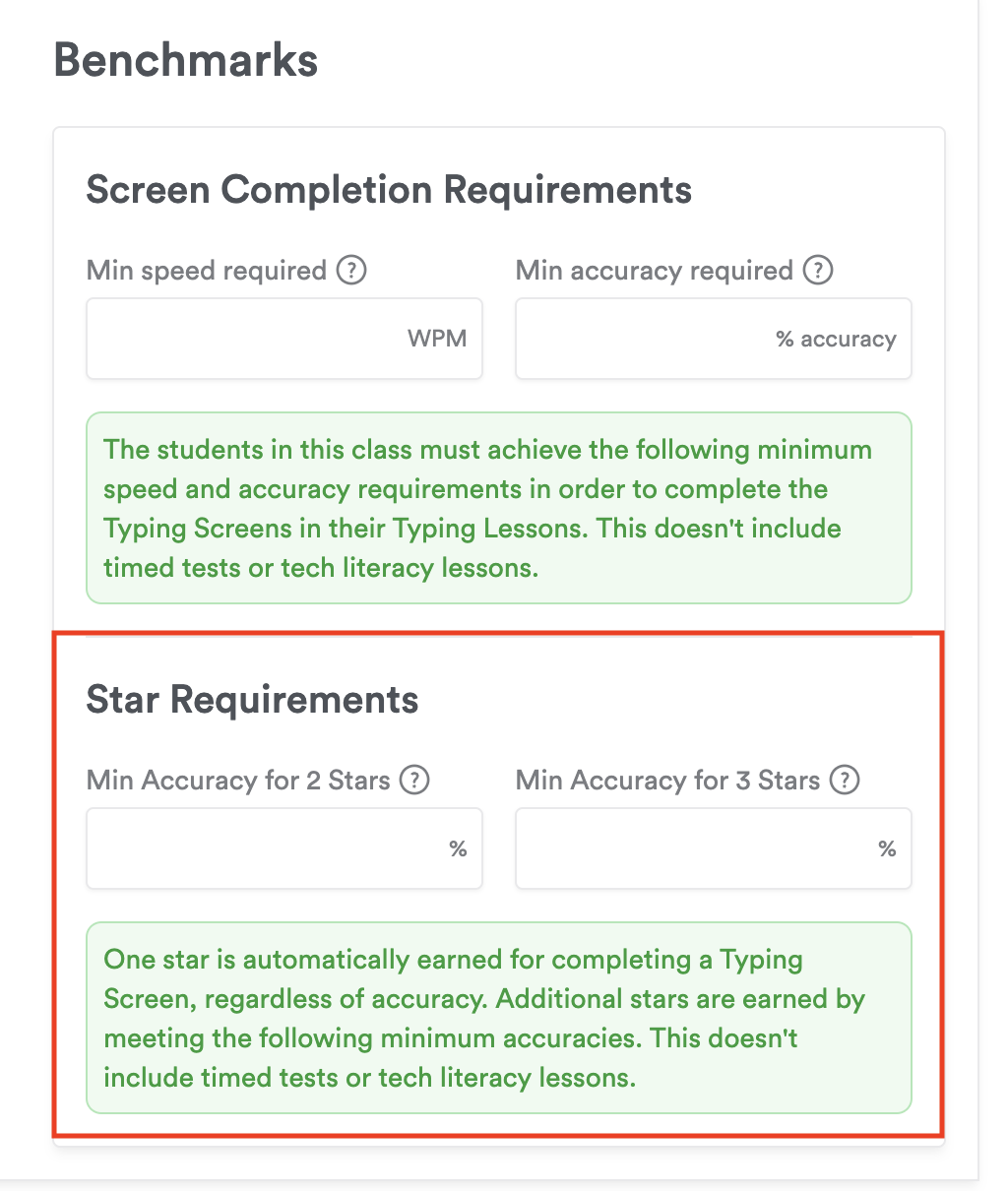Select the Star Requirements section title
The height and width of the screenshot is (1191, 1008).
(252, 700)
